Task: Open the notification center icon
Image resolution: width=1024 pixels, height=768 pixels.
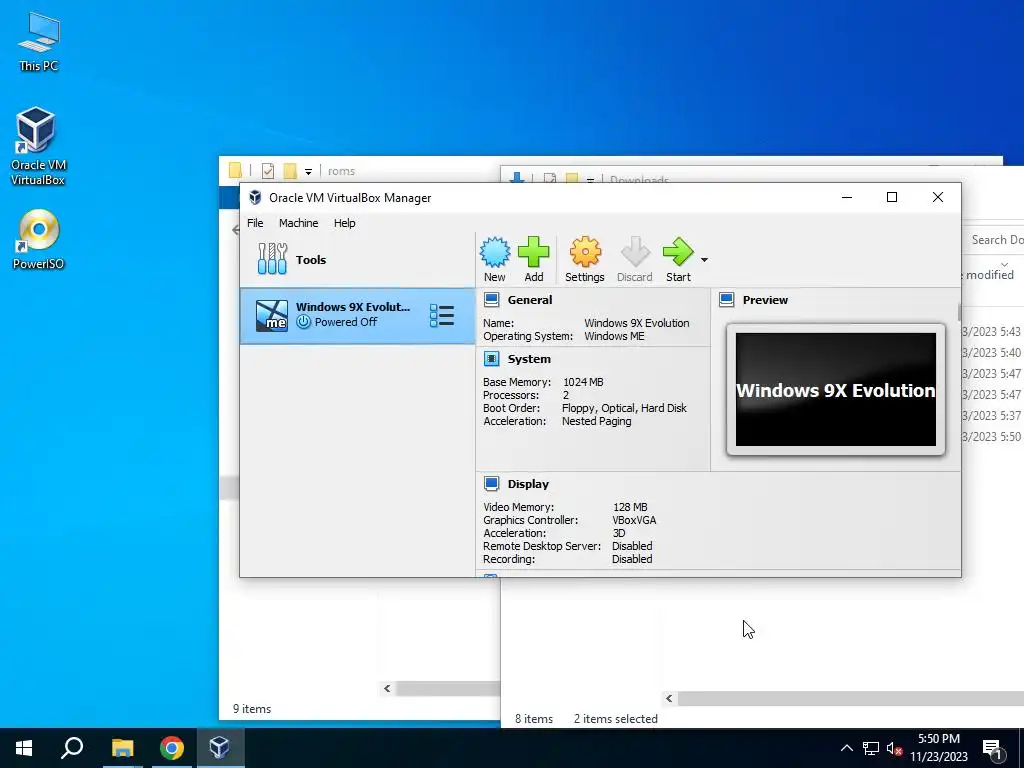Action: pos(992,749)
